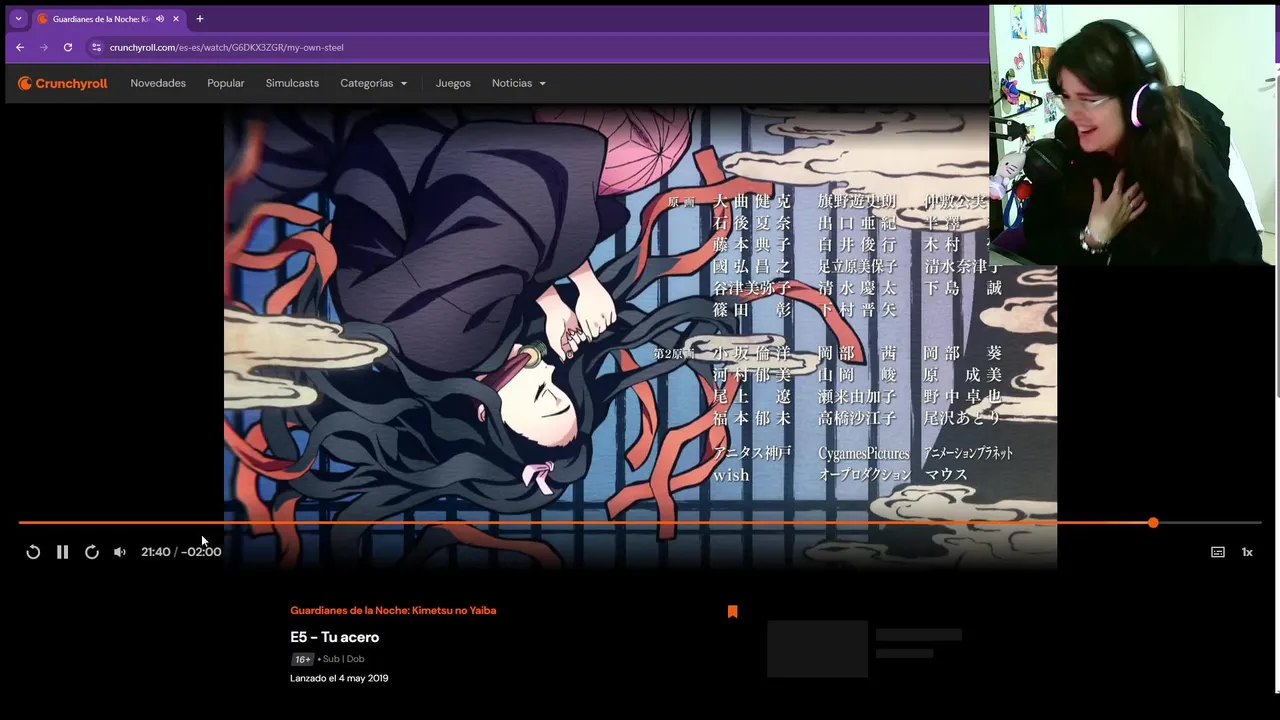This screenshot has width=1280, height=720.
Task: Select the Guardianes de la Noche browser tab
Action: click(x=109, y=19)
